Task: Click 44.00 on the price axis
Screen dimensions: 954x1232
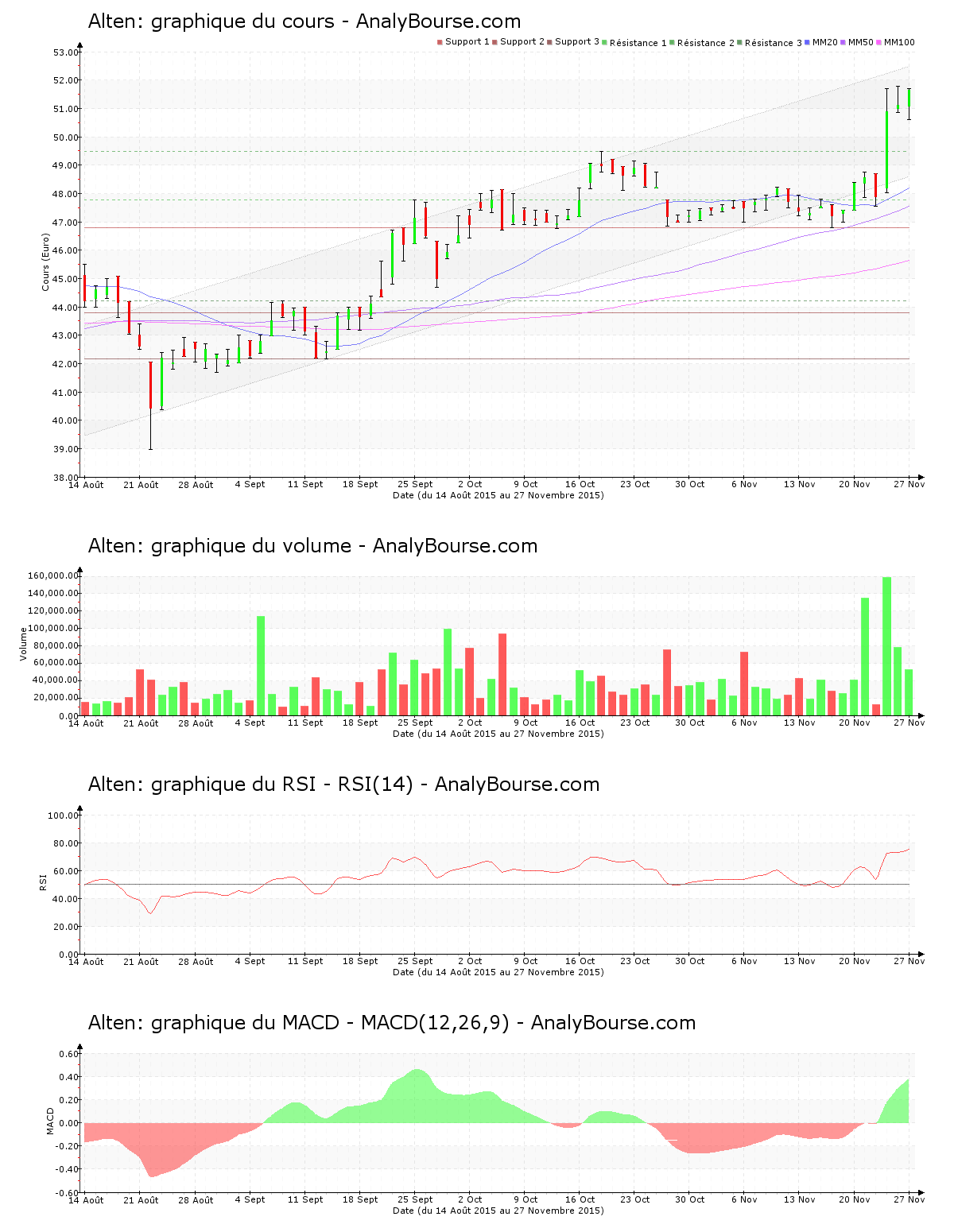Action: pyautogui.click(x=66, y=308)
